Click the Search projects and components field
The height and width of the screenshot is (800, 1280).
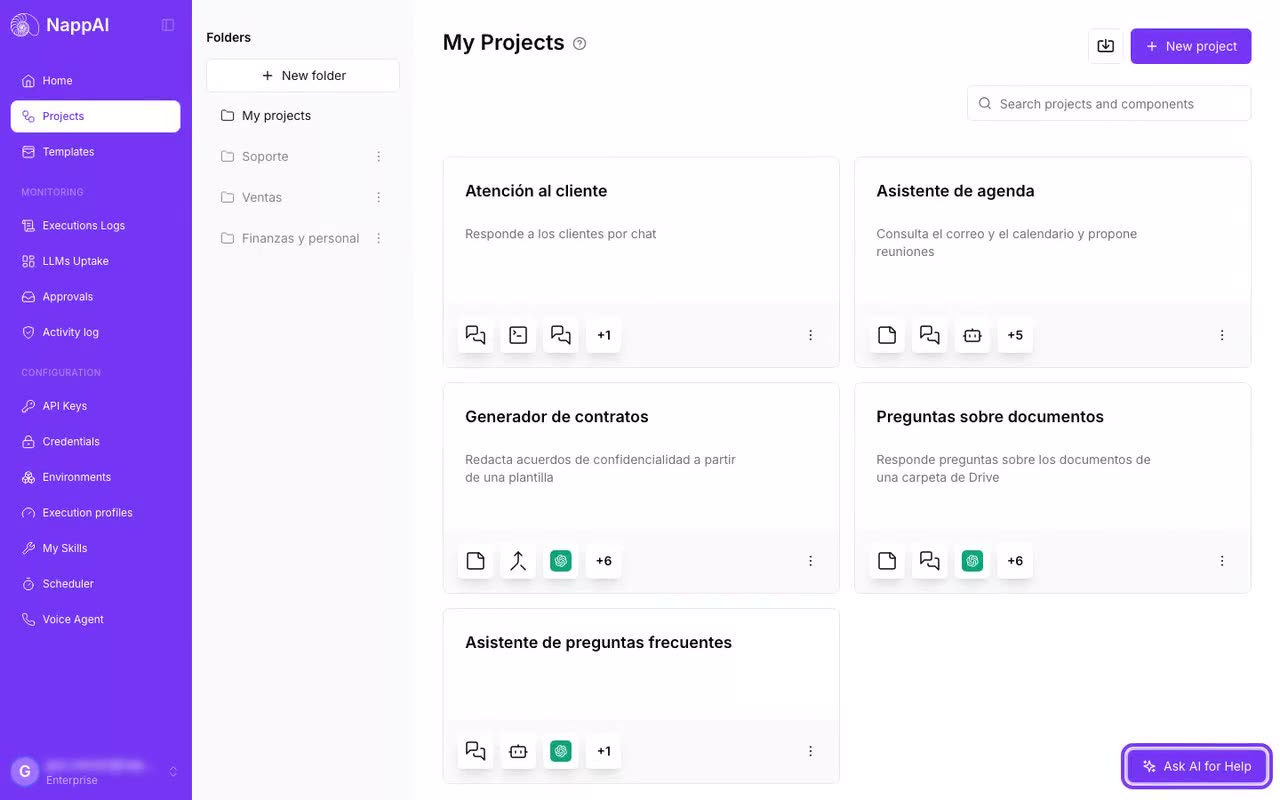[x=1109, y=104]
